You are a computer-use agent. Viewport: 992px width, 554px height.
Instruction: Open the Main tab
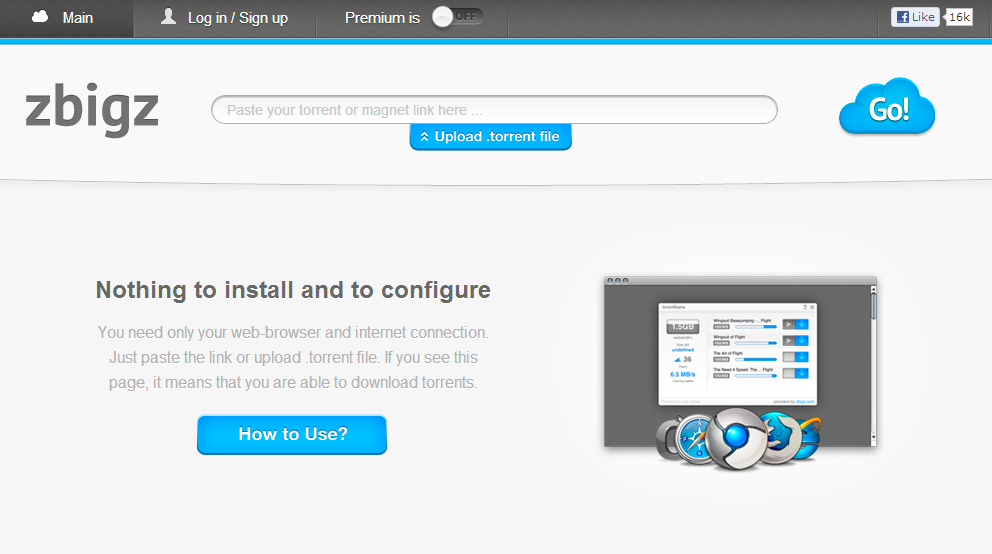point(66,18)
